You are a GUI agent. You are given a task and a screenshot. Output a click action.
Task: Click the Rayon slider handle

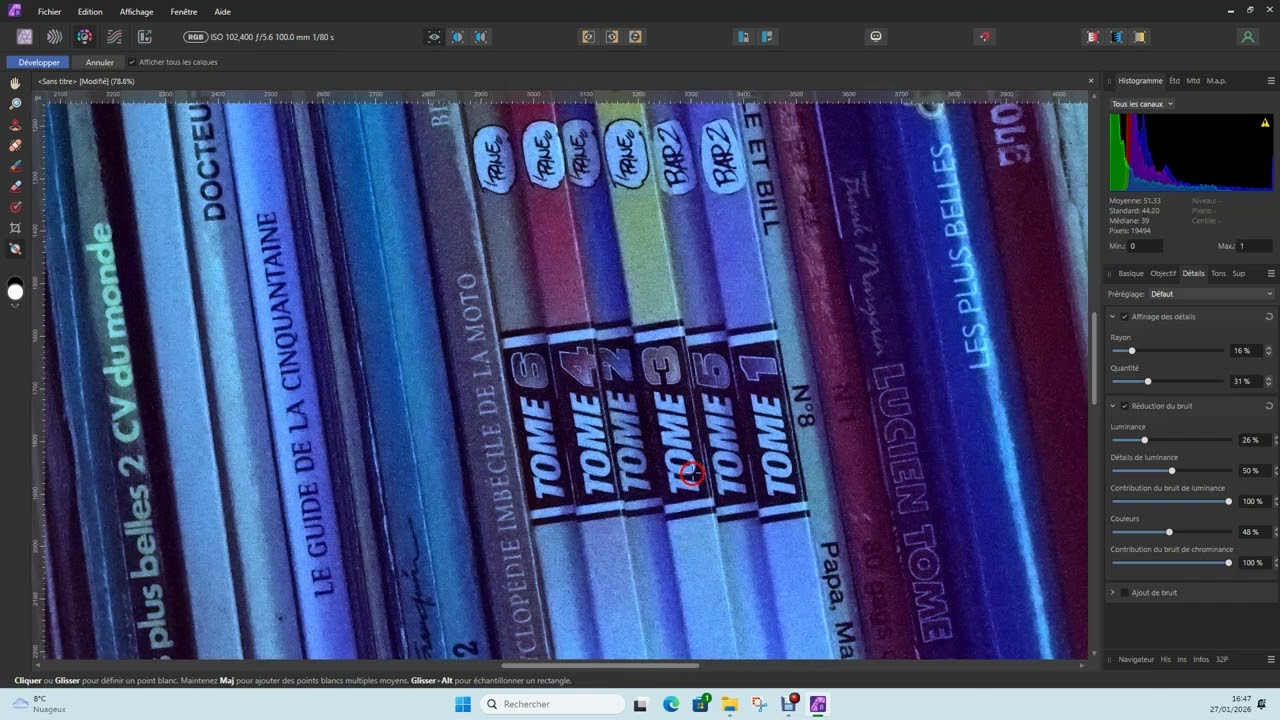1131,351
